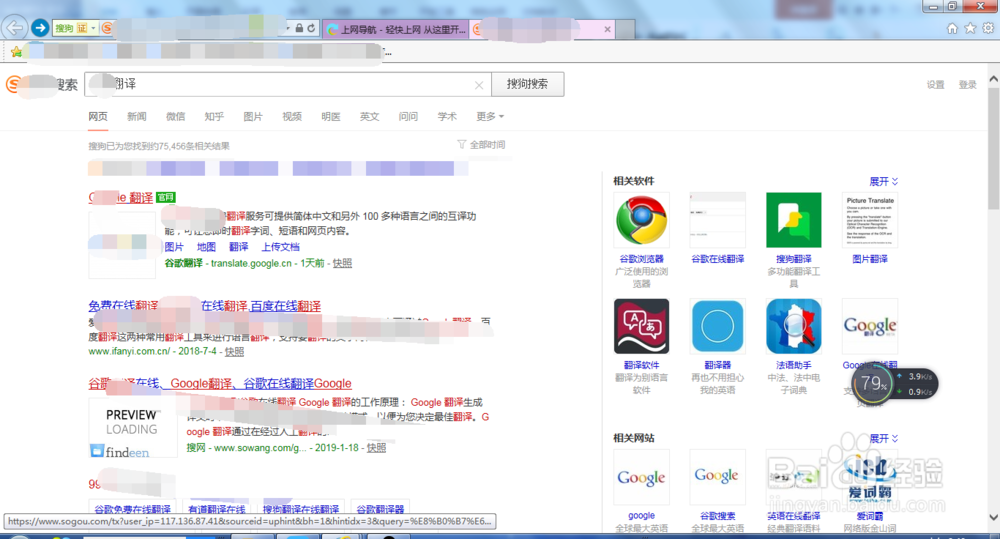Click the address bar lock icon
The height and width of the screenshot is (539, 1000).
click(299, 28)
